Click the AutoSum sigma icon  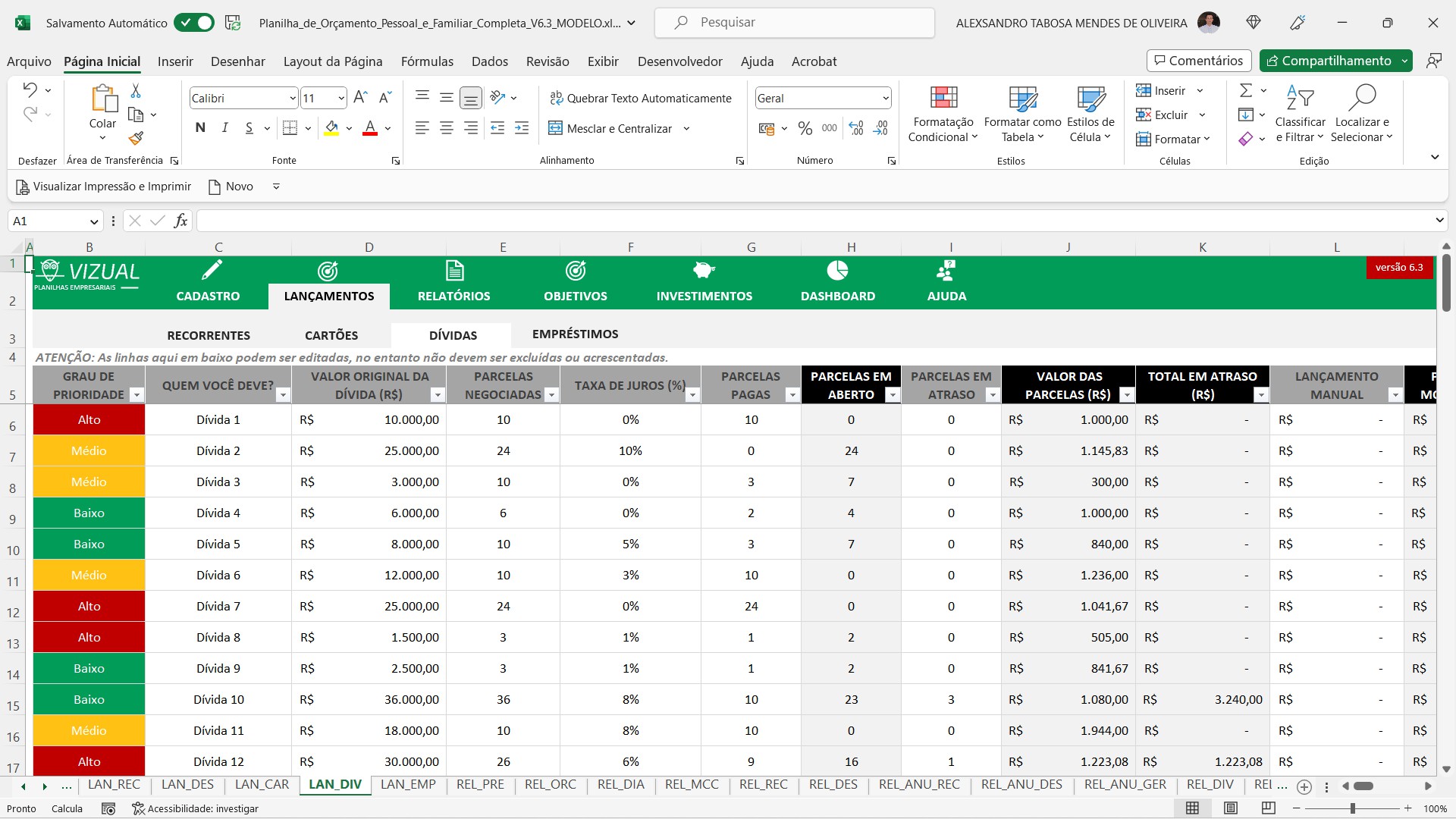click(x=1245, y=91)
